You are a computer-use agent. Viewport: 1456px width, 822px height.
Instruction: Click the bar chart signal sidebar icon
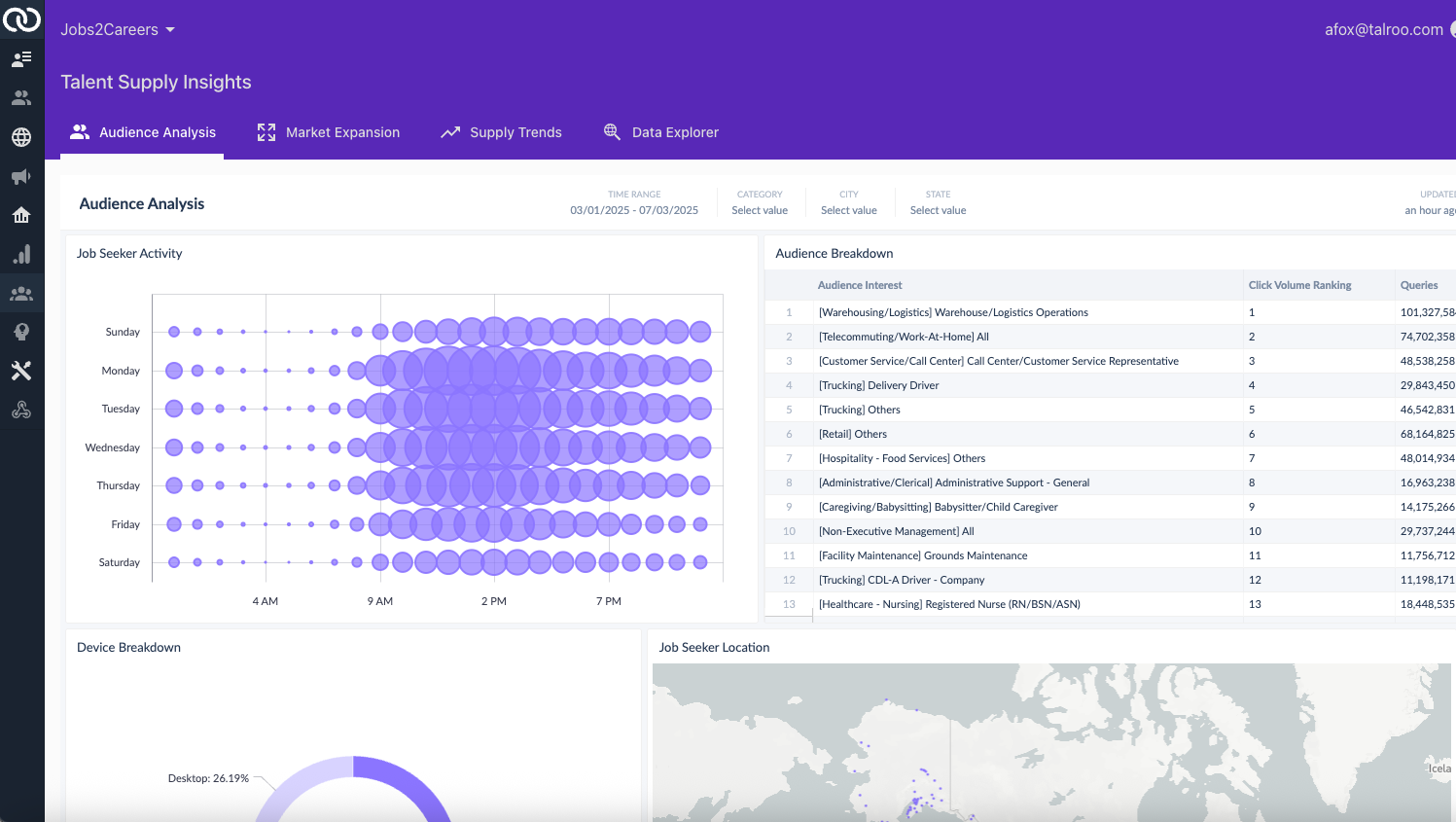[x=21, y=255]
